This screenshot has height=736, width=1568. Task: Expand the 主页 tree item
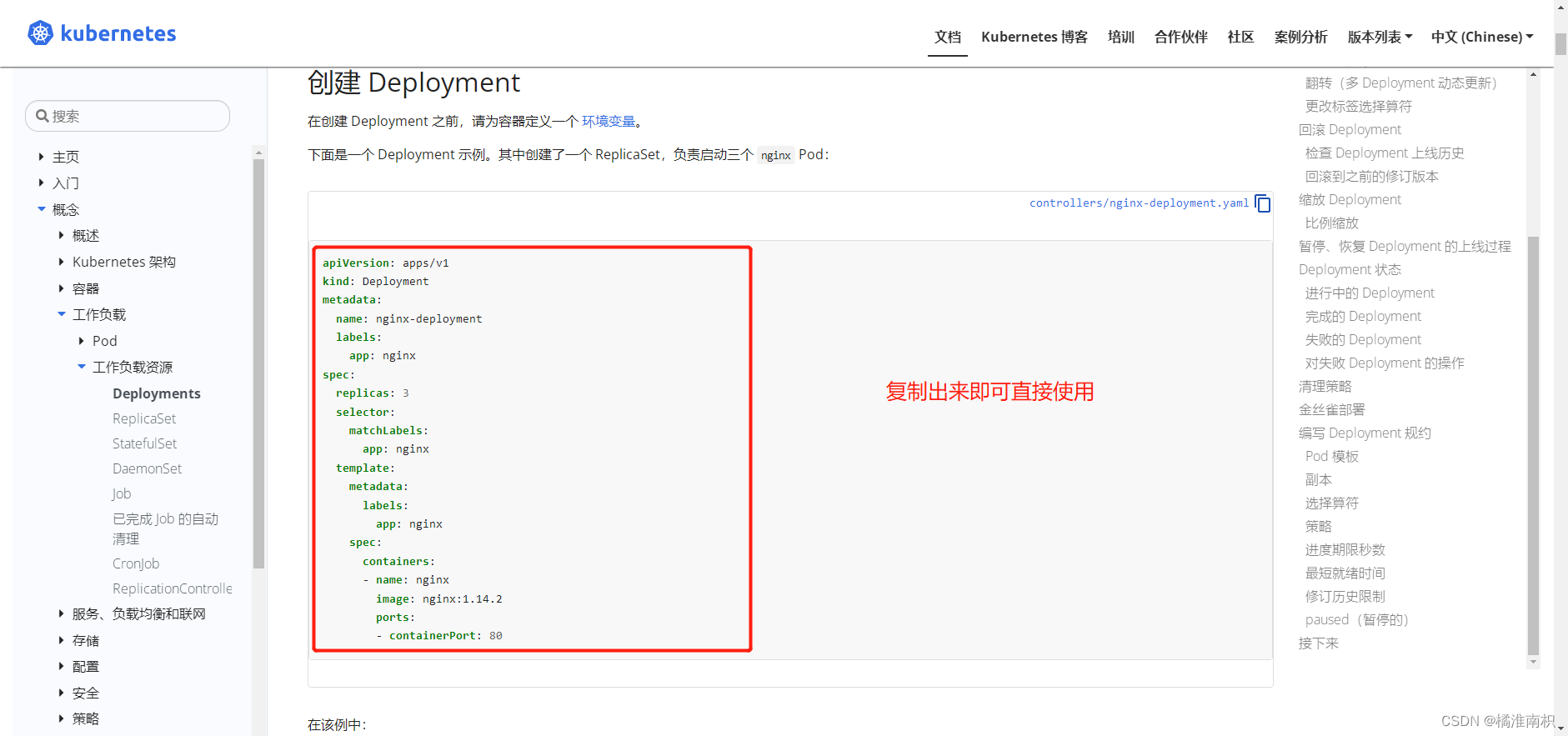41,157
